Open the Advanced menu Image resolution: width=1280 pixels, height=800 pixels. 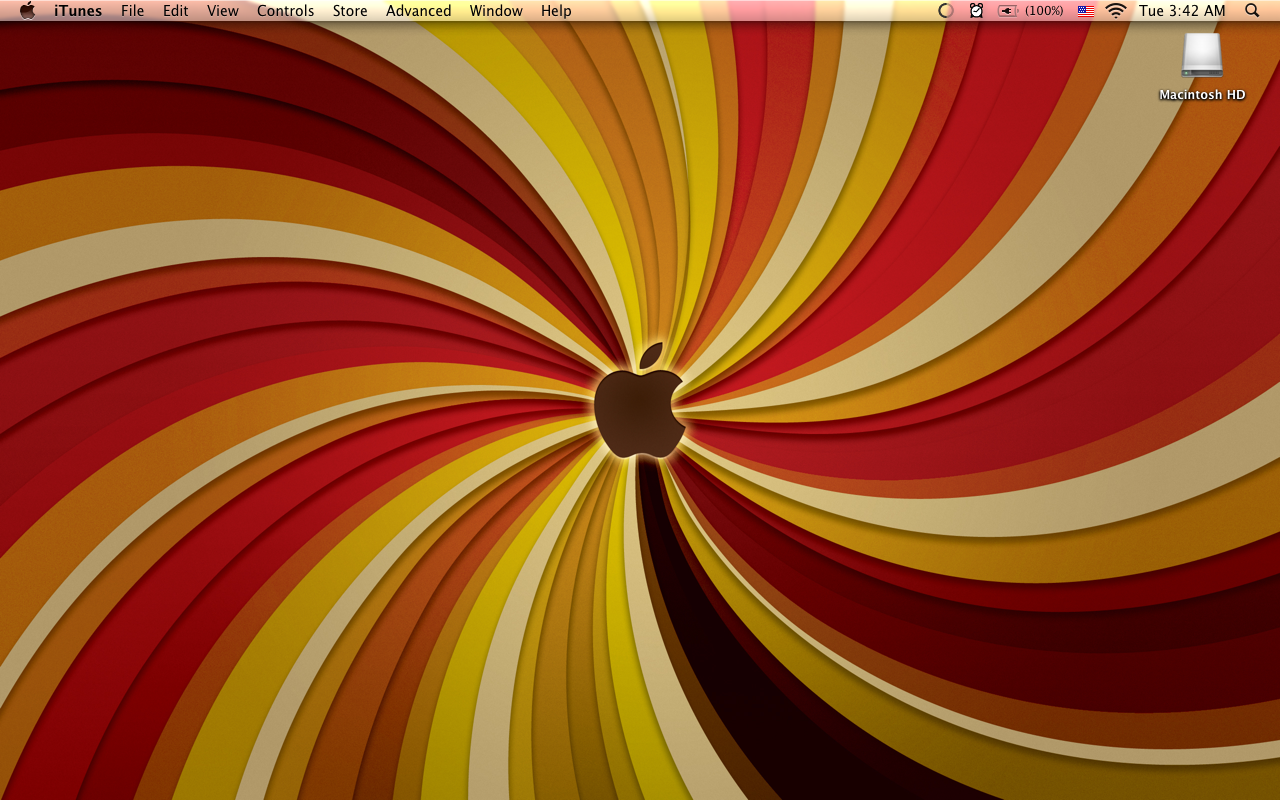coord(419,11)
